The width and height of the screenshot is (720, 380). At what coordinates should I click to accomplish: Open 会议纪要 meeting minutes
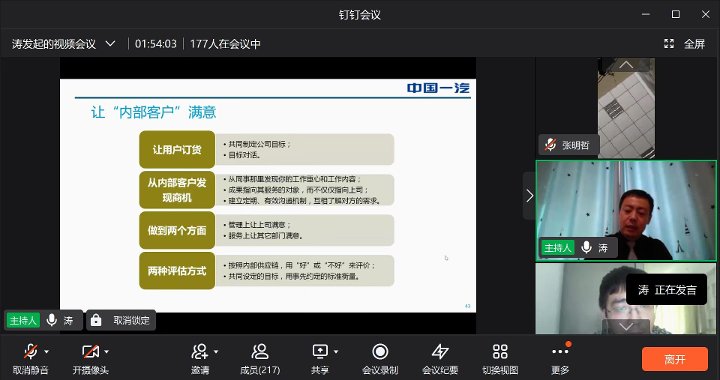click(440, 352)
